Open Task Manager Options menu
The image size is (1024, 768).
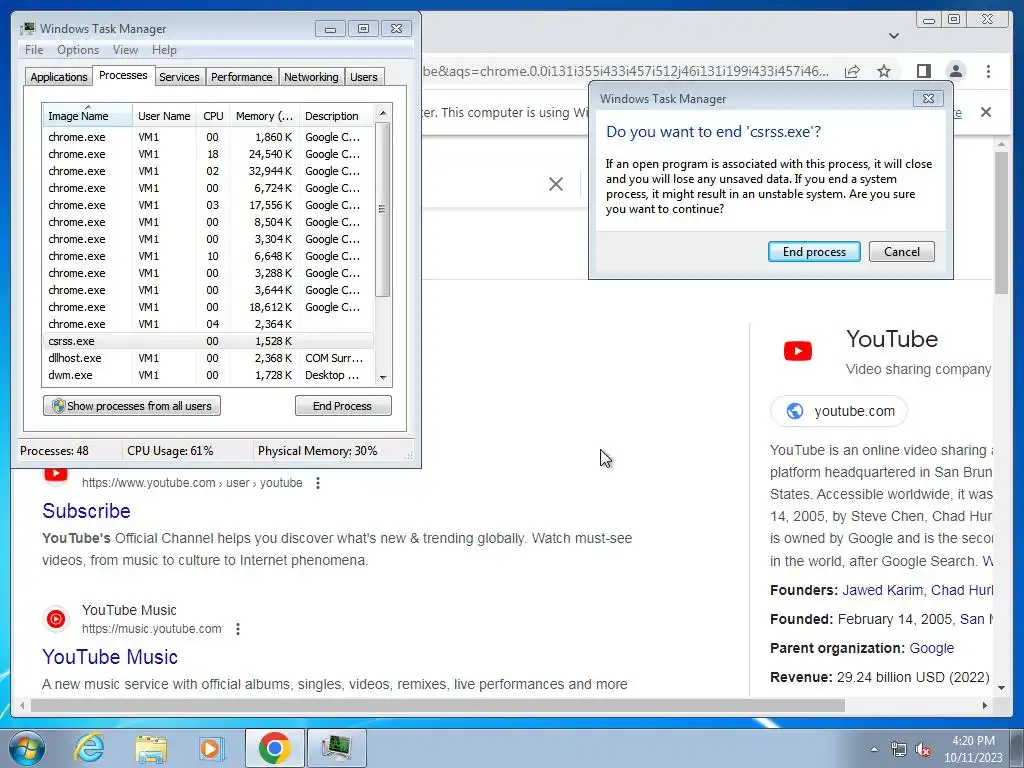[78, 50]
